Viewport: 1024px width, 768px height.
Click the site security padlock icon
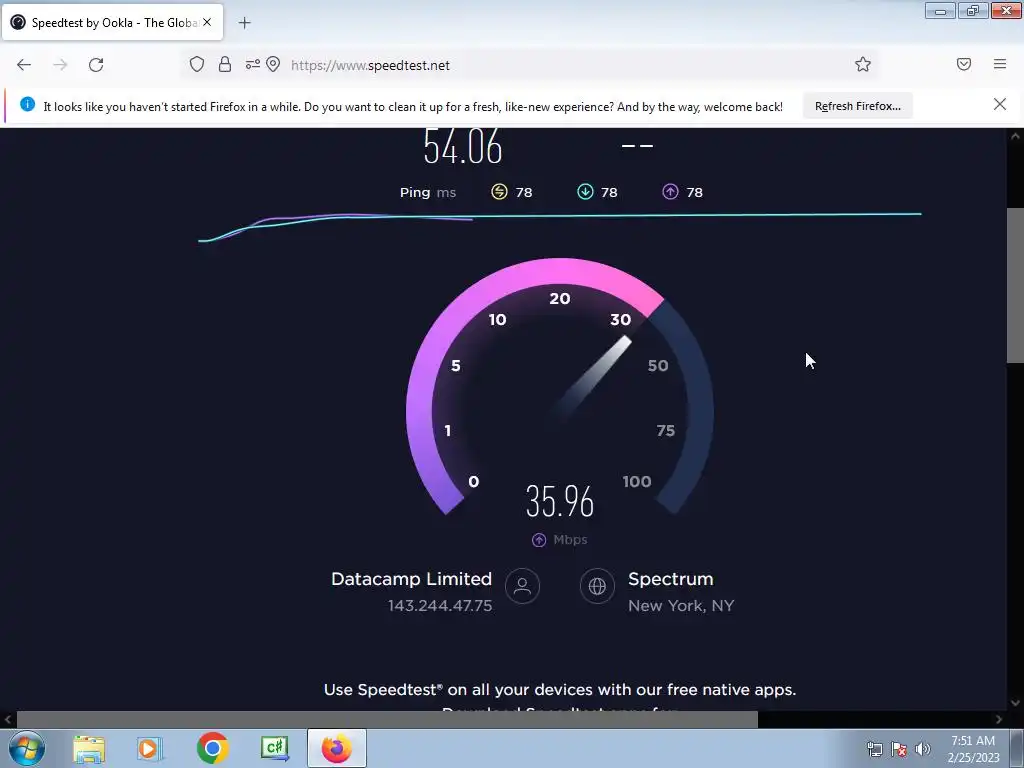pos(225,64)
